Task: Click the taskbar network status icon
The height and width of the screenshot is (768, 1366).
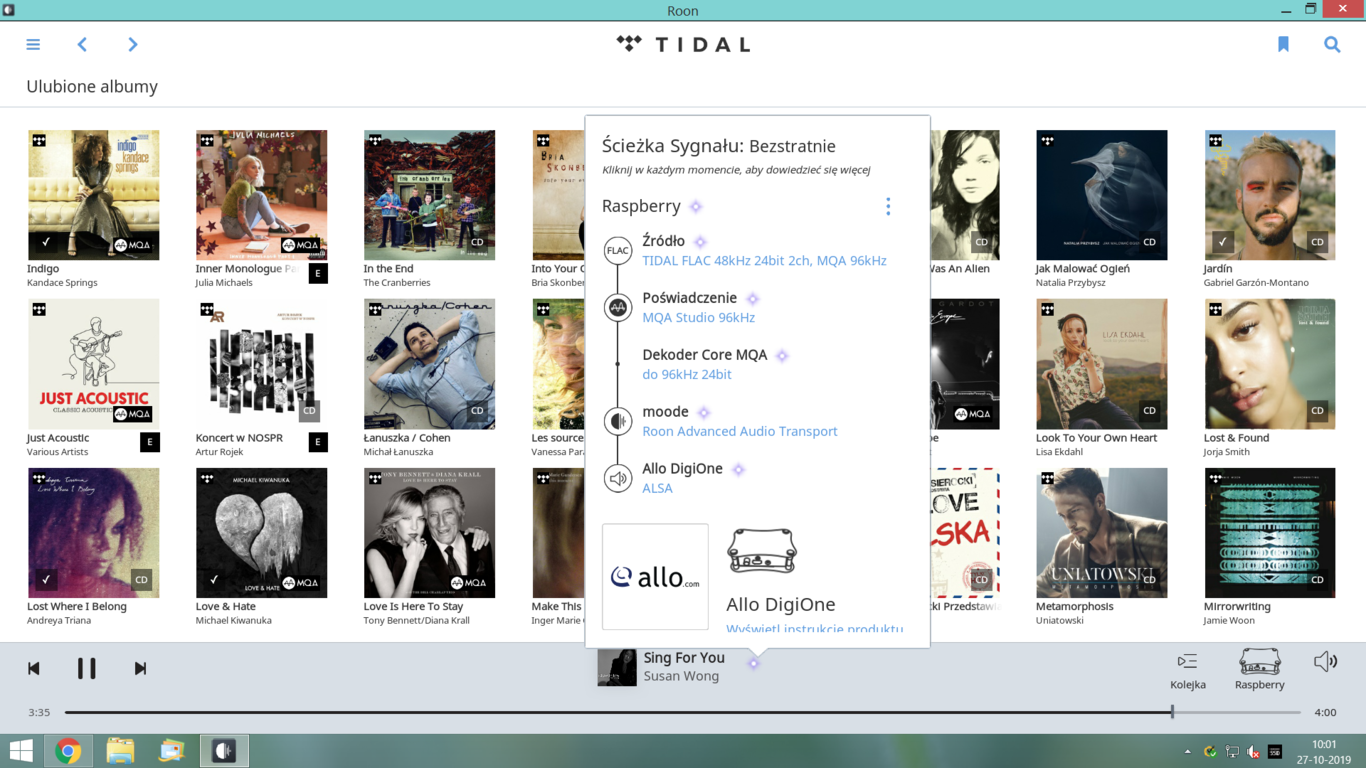Action: coord(1232,752)
